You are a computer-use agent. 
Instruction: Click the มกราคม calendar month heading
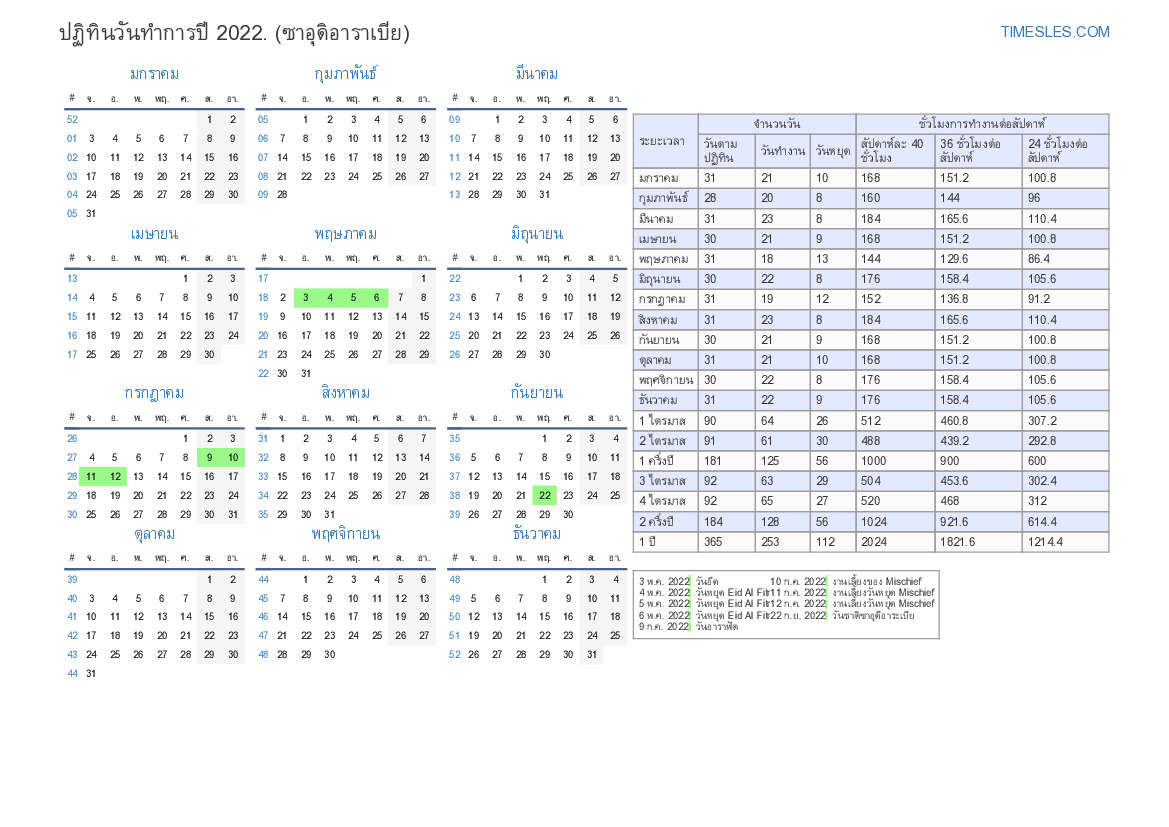tap(155, 74)
